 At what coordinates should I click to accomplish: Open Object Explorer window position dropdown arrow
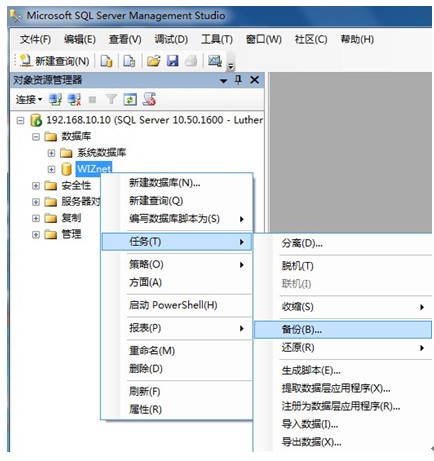pos(223,80)
